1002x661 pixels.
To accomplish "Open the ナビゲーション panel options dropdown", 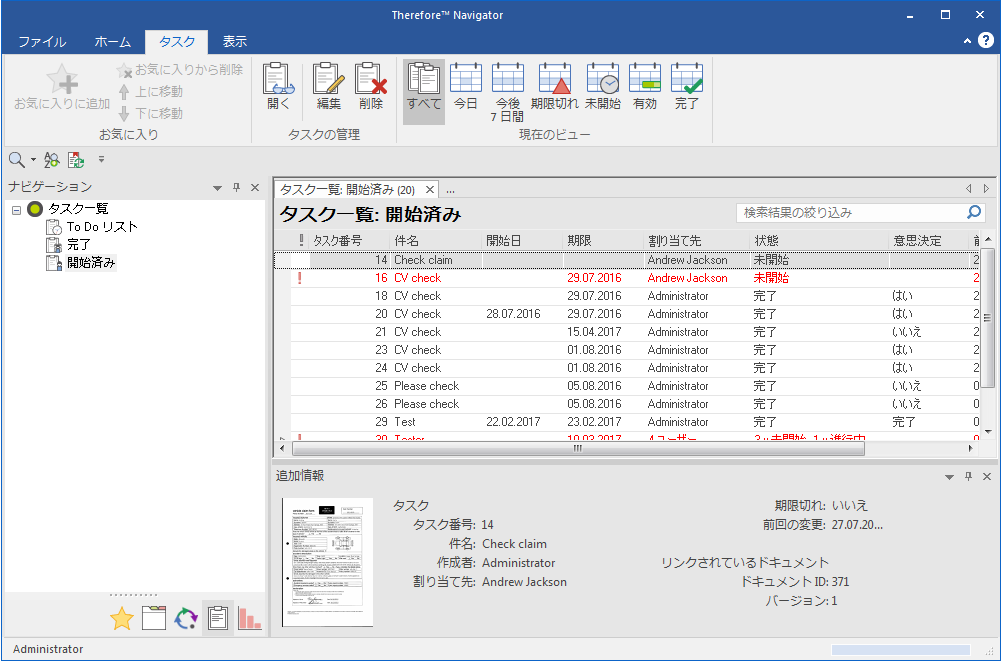I will [217, 188].
